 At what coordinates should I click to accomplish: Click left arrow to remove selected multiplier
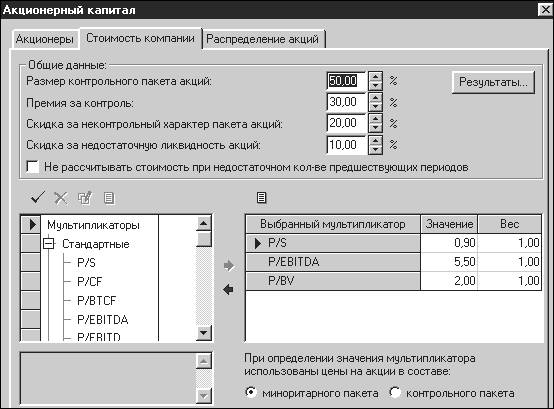coord(229,290)
